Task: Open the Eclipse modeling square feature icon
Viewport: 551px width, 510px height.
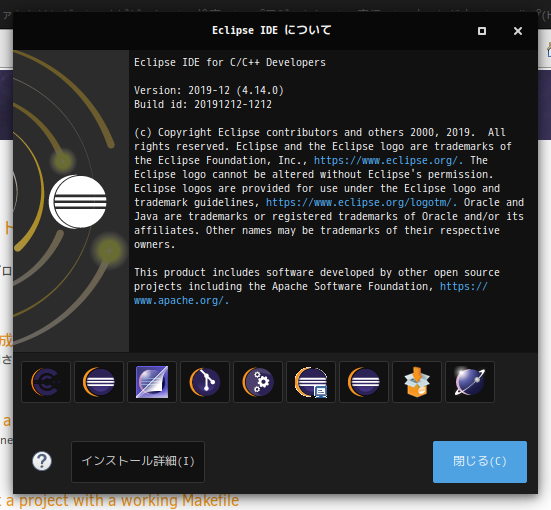Action: click(152, 382)
